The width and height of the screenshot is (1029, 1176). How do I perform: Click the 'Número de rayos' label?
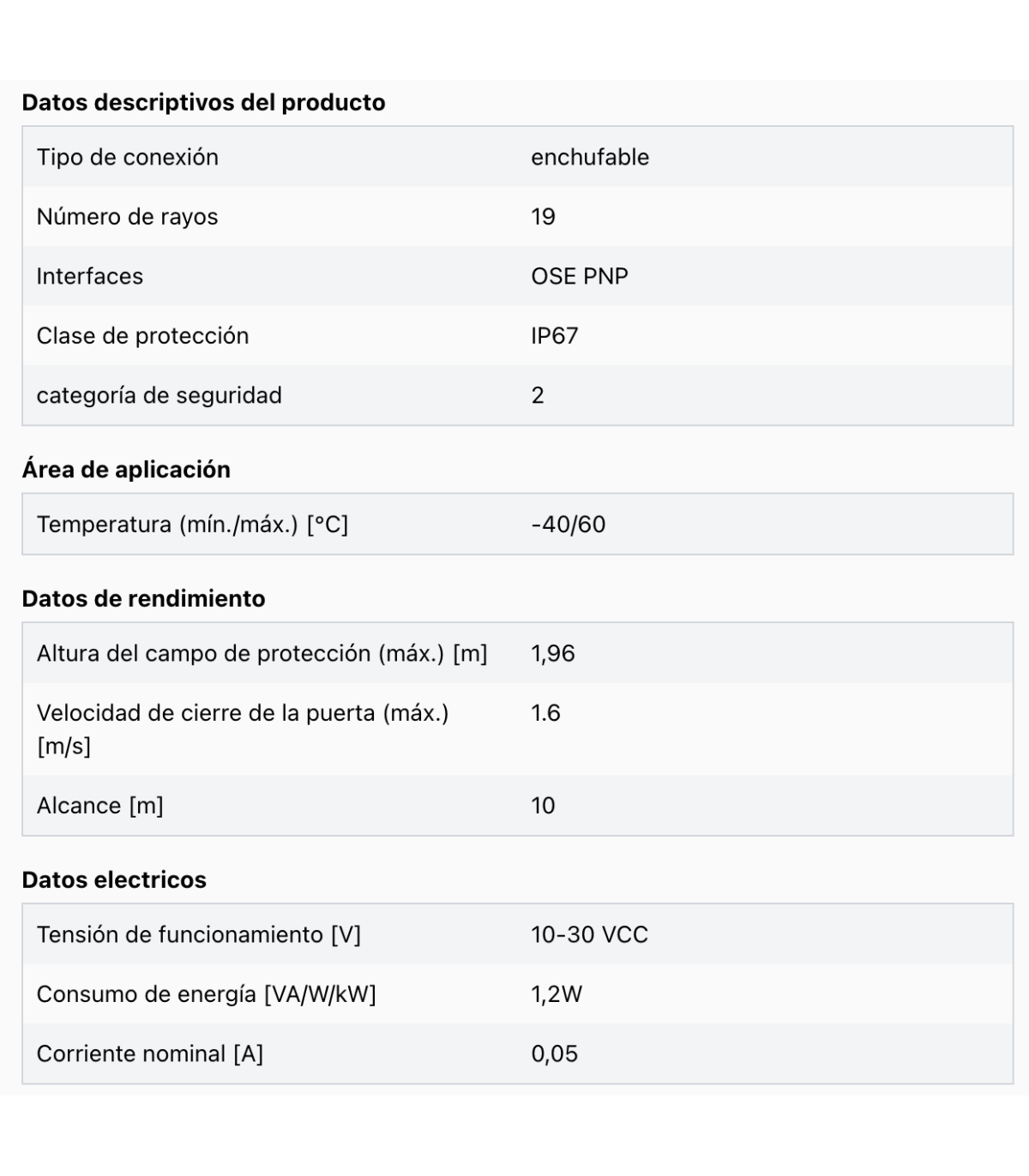(128, 217)
